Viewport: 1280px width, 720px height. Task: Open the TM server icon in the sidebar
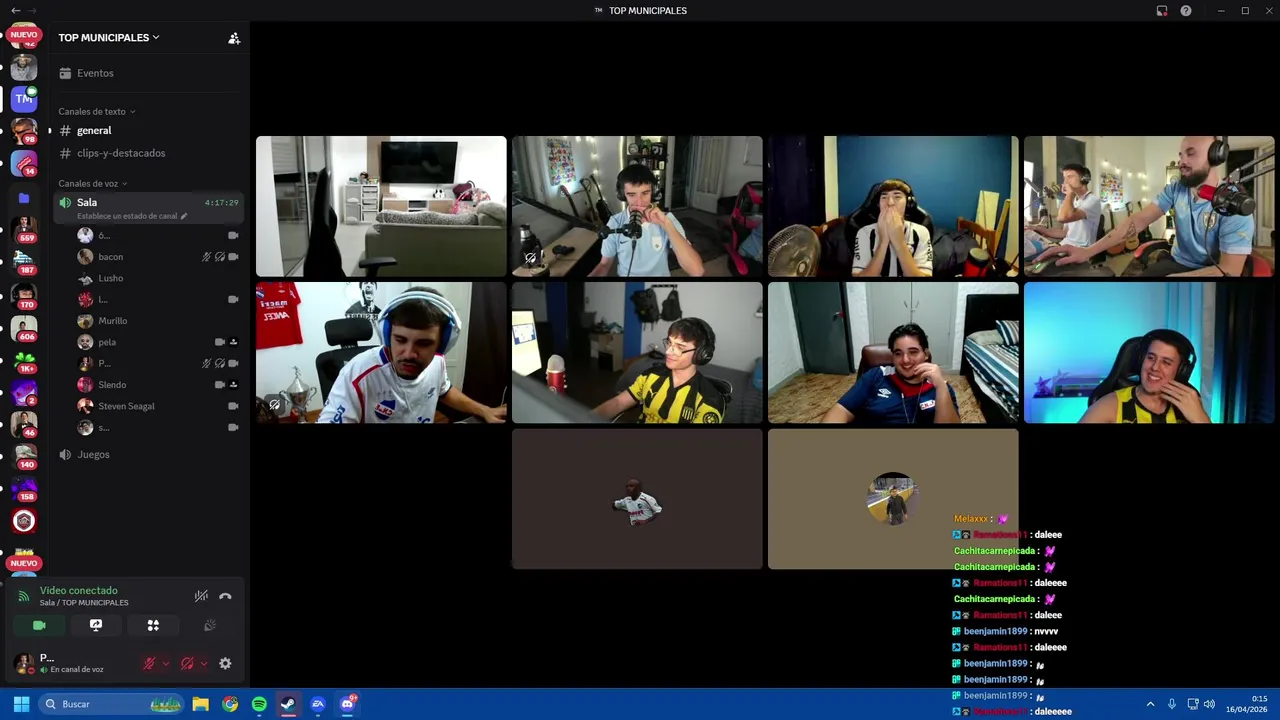(x=24, y=98)
